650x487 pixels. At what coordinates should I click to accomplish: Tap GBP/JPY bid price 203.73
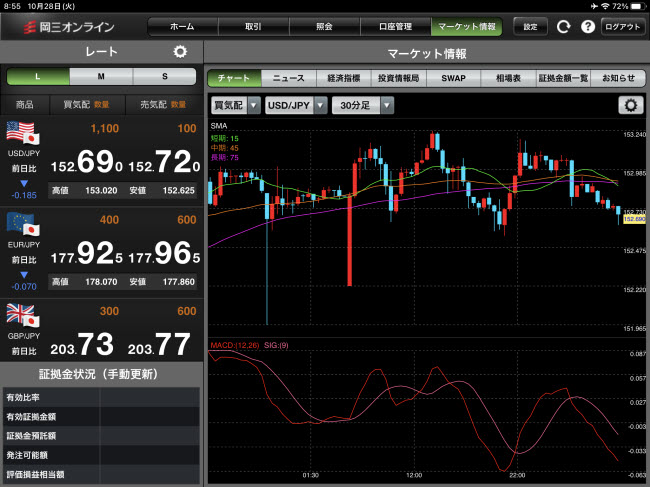(x=82, y=345)
